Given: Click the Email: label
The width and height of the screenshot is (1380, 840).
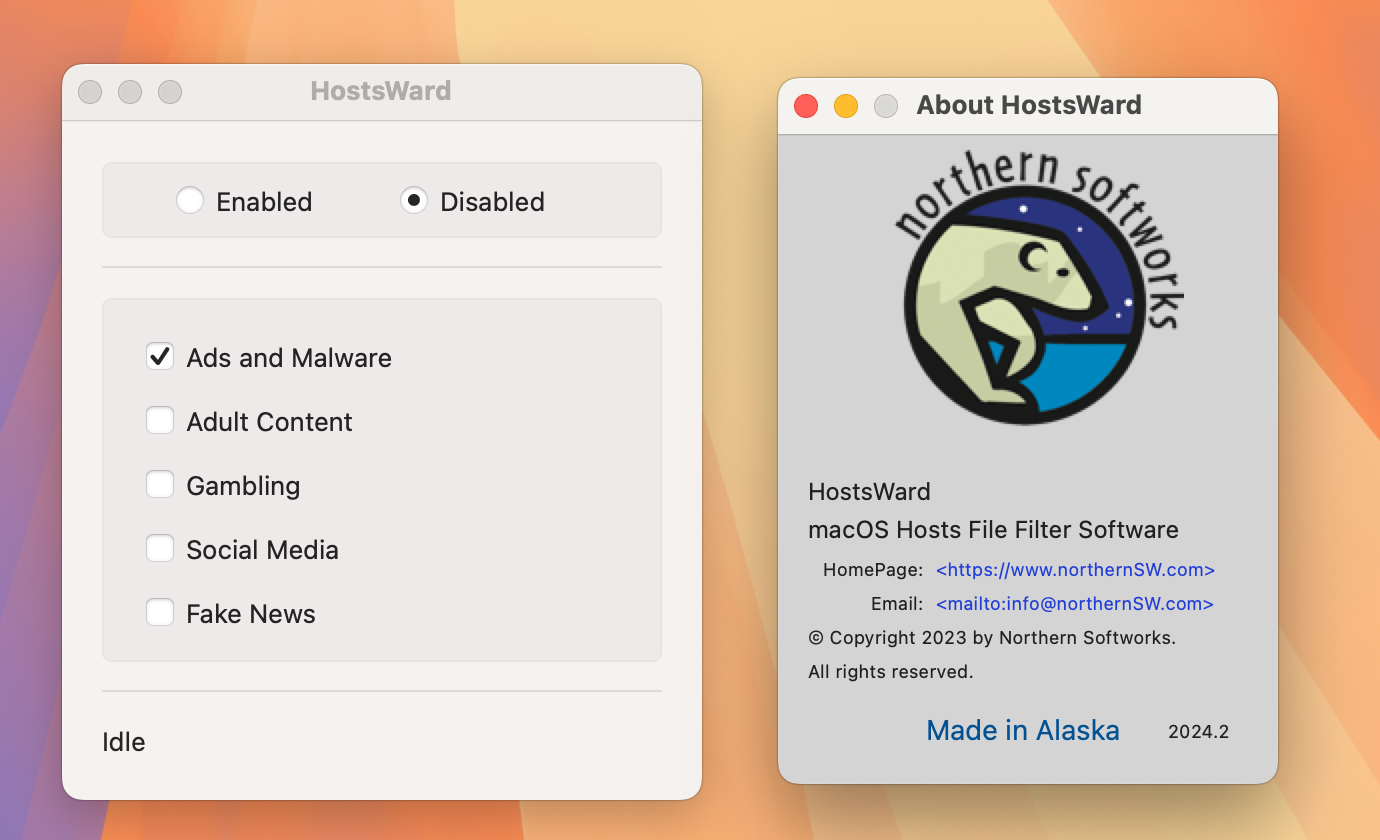Looking at the screenshot, I should (897, 604).
